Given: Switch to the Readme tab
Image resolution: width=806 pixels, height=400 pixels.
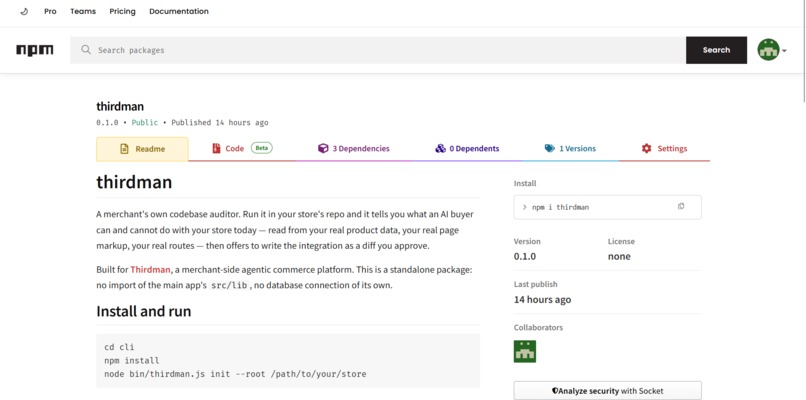Looking at the screenshot, I should point(142,149).
